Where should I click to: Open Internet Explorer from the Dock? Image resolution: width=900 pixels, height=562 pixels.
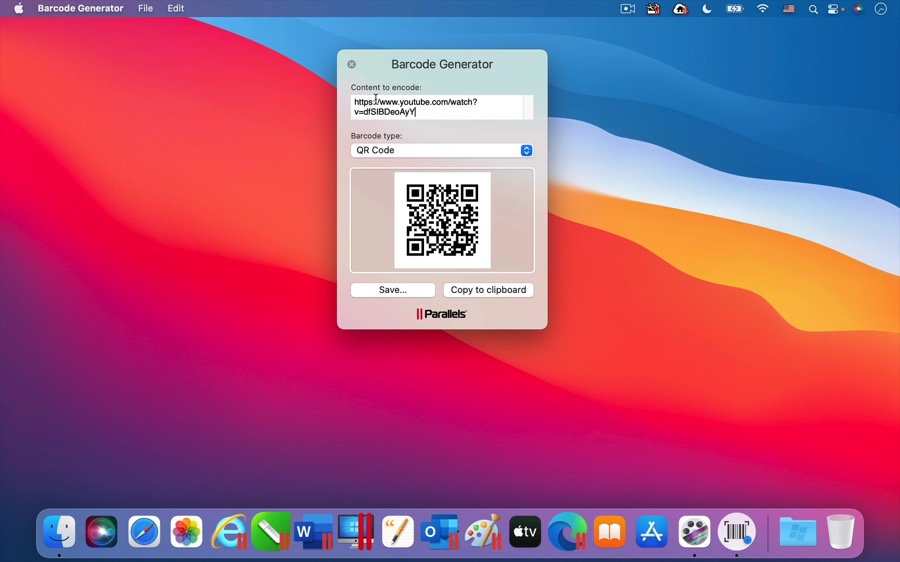click(229, 531)
